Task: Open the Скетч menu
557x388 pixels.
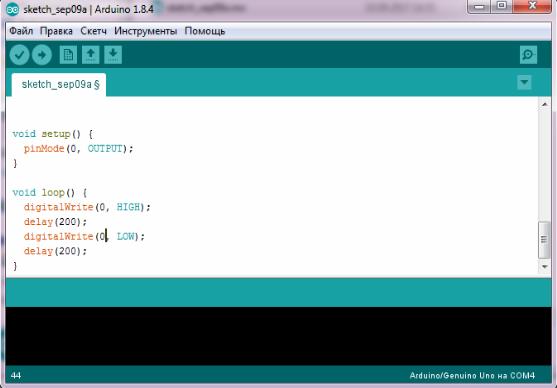Action: (x=93, y=31)
